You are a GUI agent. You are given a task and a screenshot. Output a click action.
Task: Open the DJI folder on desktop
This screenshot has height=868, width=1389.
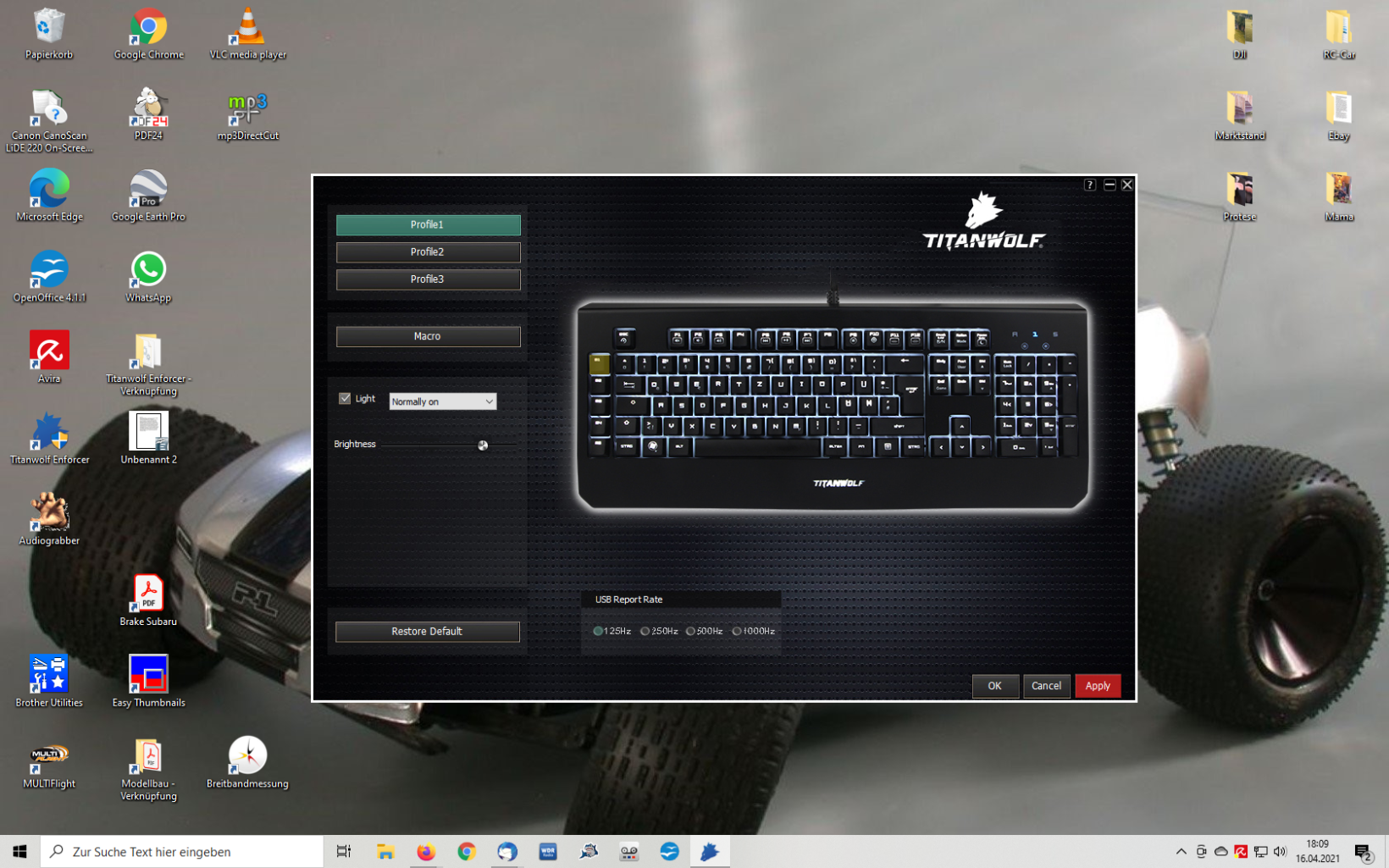tap(1240, 34)
